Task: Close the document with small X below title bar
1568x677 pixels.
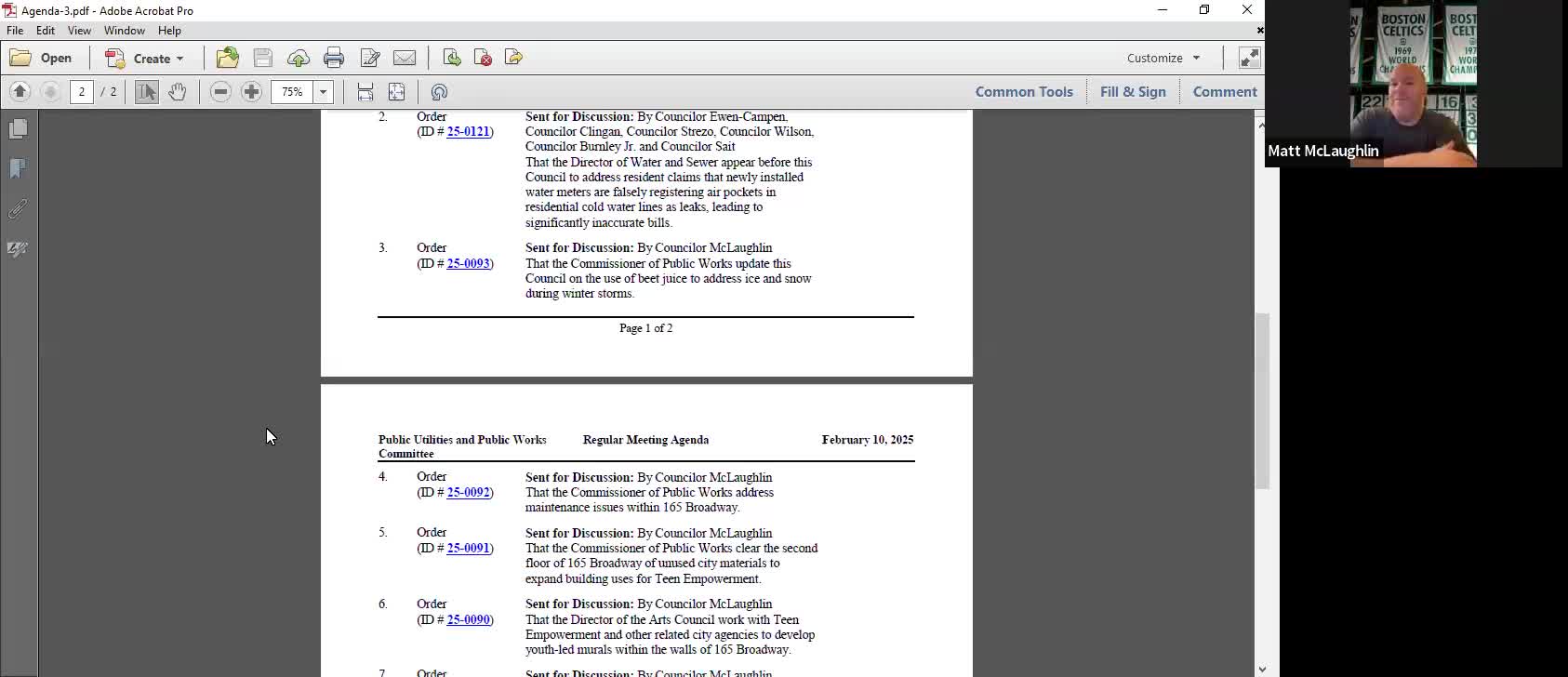Action: coord(1259,31)
